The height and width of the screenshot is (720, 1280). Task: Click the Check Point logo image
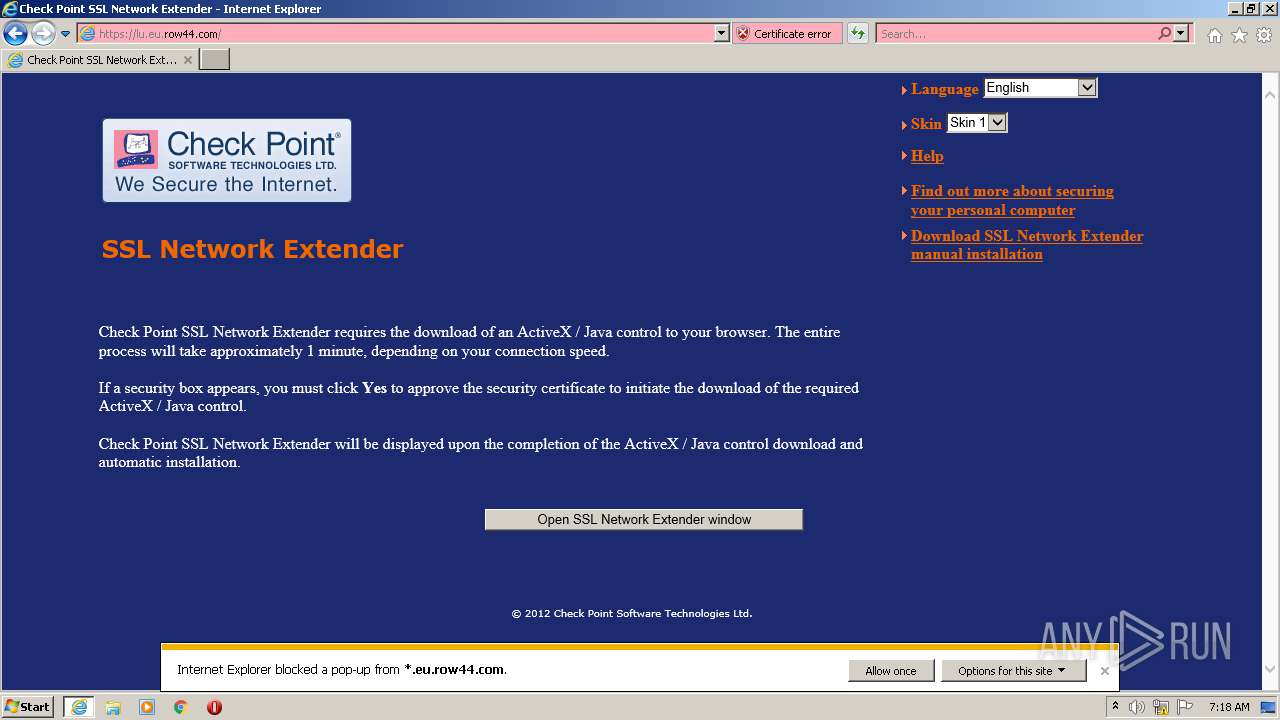[227, 160]
